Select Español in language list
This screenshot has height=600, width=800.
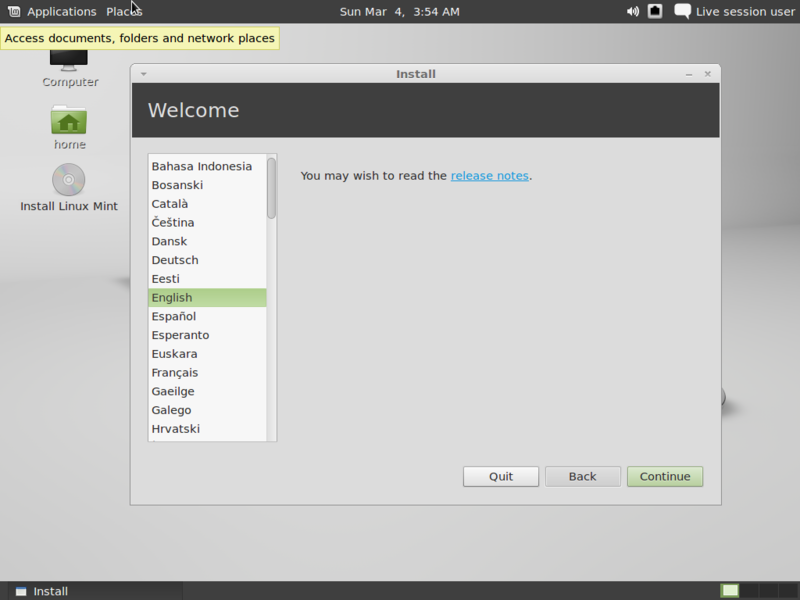207,316
